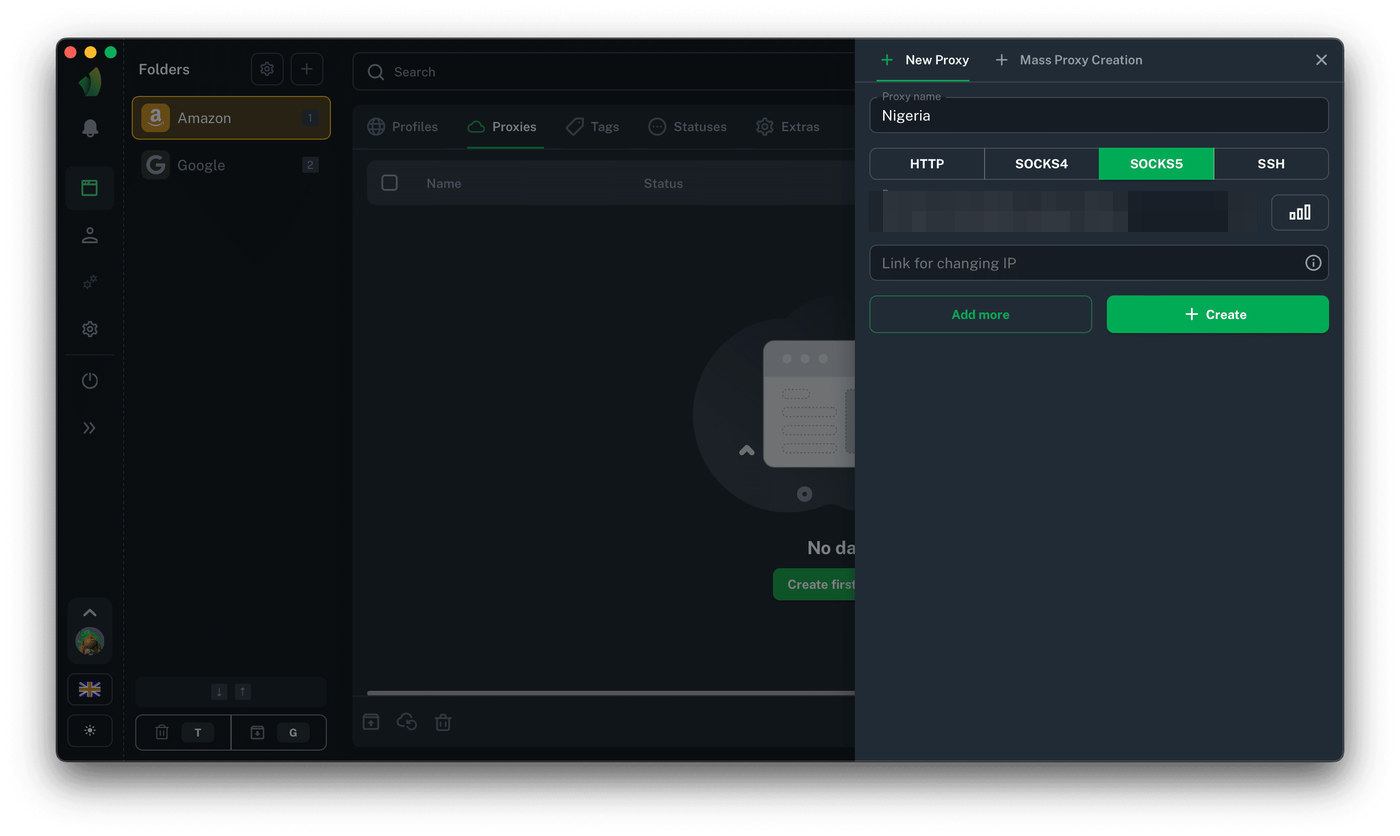Image resolution: width=1400 pixels, height=836 pixels.
Task: Switch to the Profiles tab
Action: [x=403, y=127]
